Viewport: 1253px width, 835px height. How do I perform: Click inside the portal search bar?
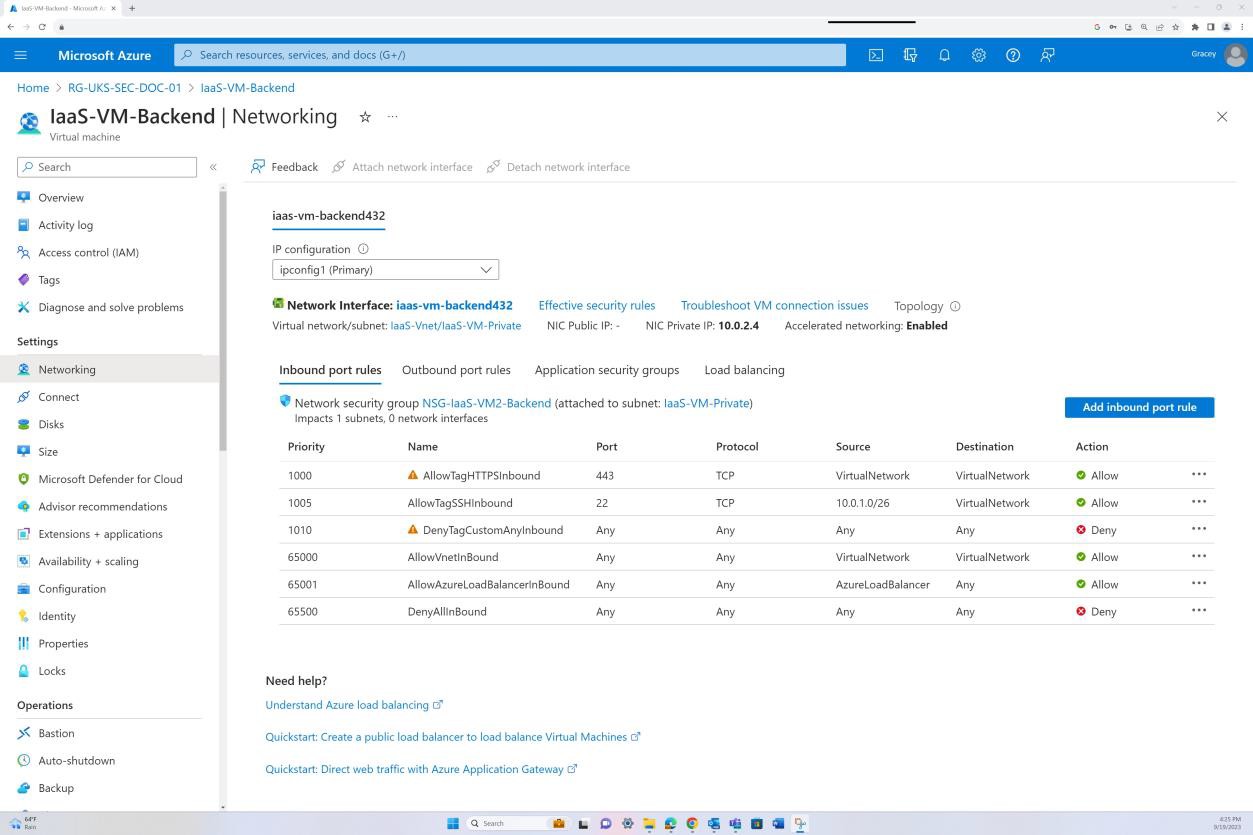pyautogui.click(x=508, y=55)
